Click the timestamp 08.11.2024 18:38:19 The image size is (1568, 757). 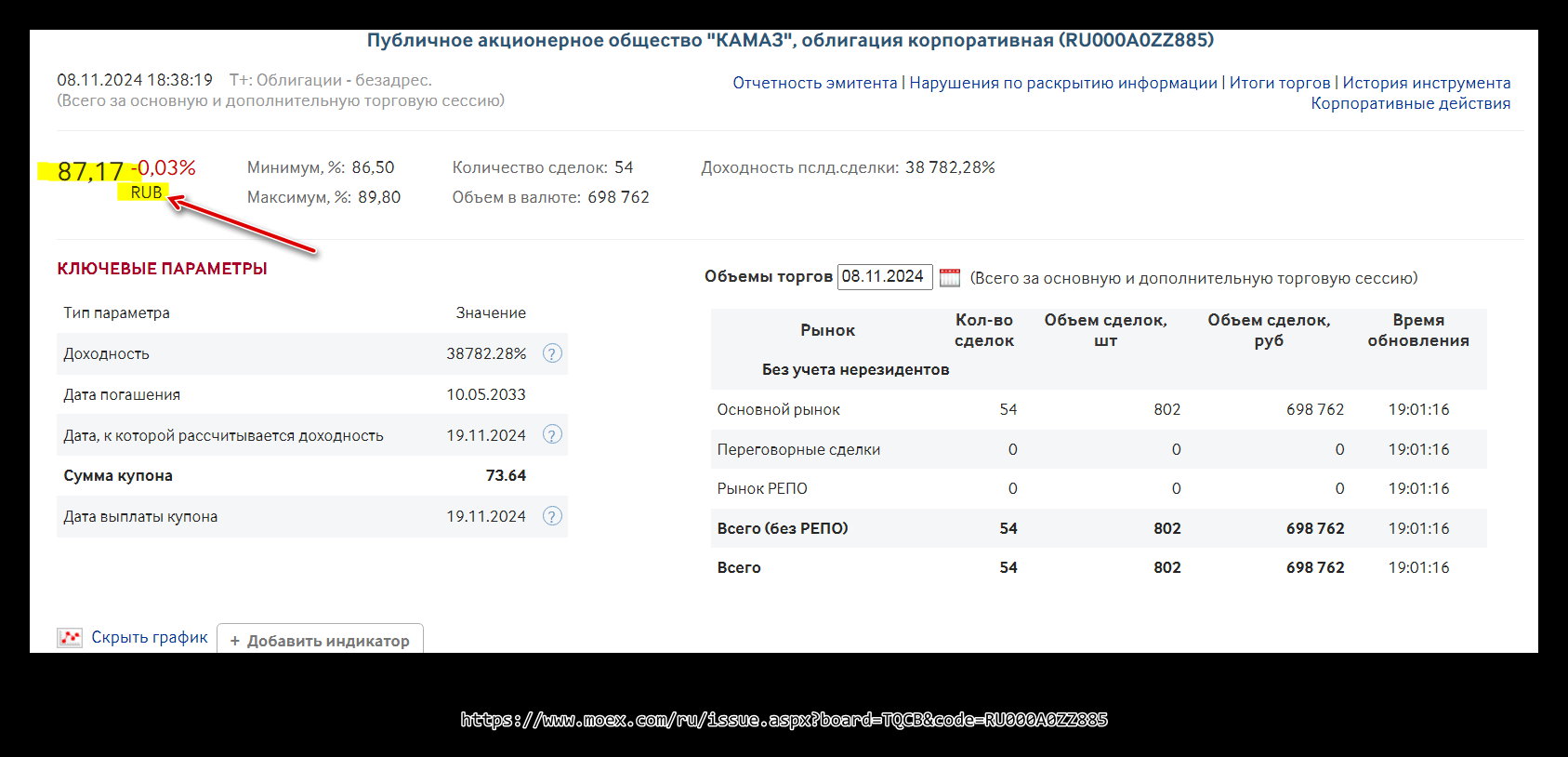(x=135, y=80)
